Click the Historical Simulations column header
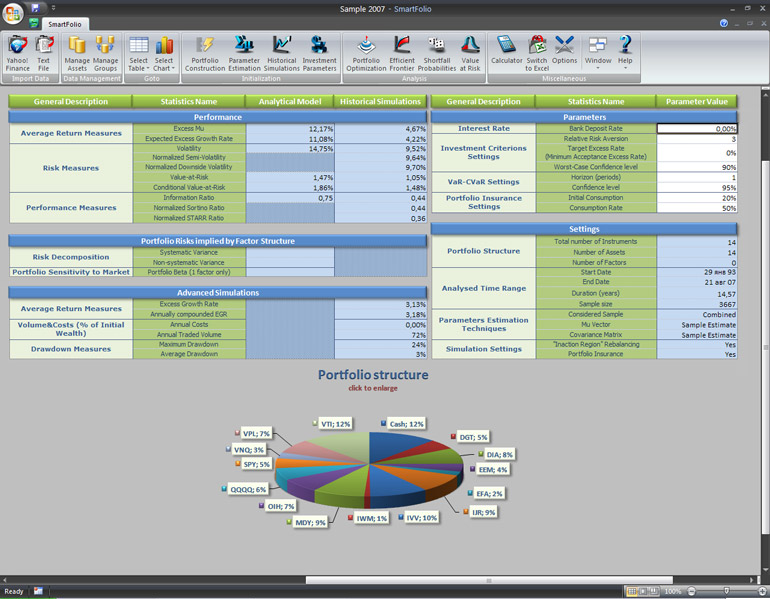The height and width of the screenshot is (599, 771). pyautogui.click(x=380, y=101)
